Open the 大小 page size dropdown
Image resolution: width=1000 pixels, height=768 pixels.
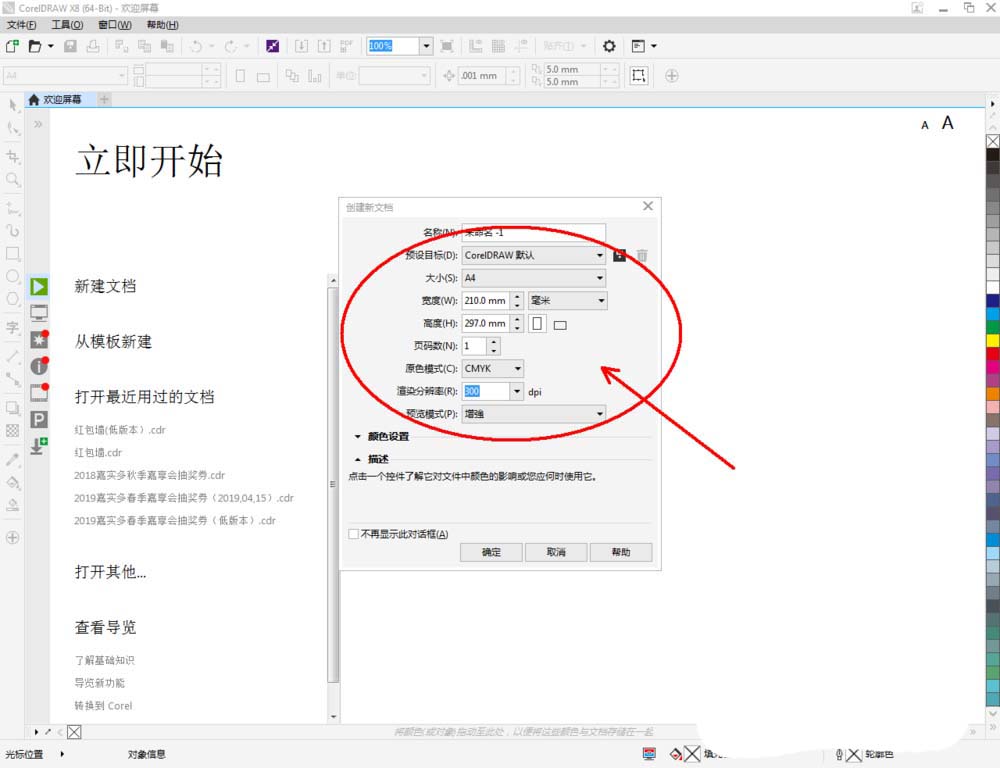(x=534, y=278)
